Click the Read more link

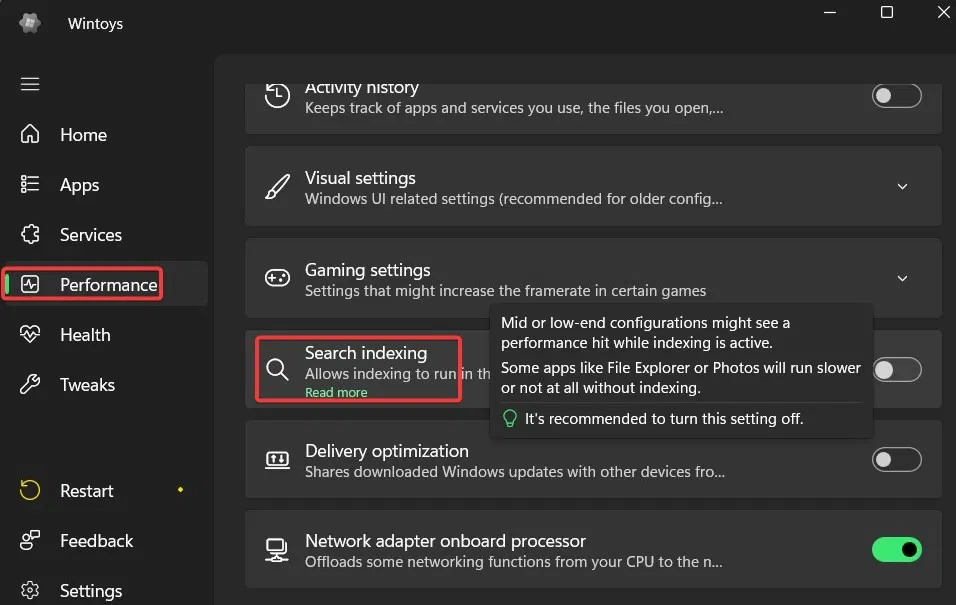[336, 393]
